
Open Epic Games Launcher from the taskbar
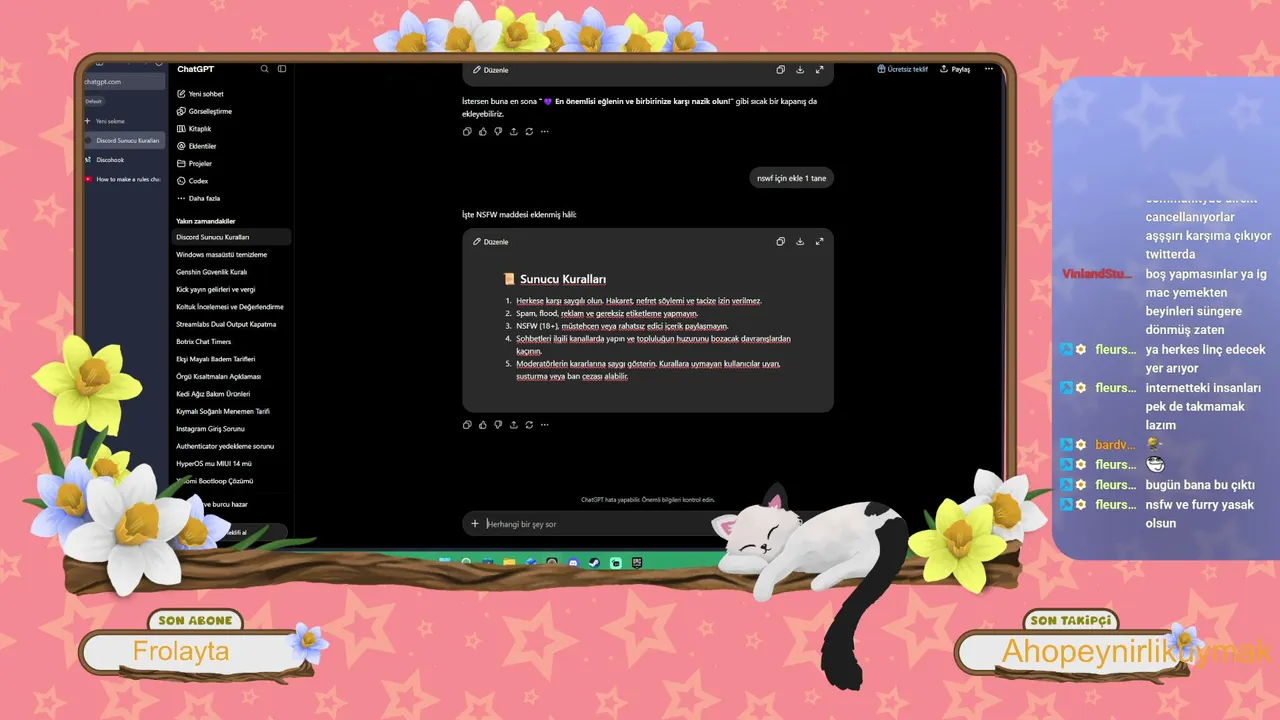[x=637, y=563]
